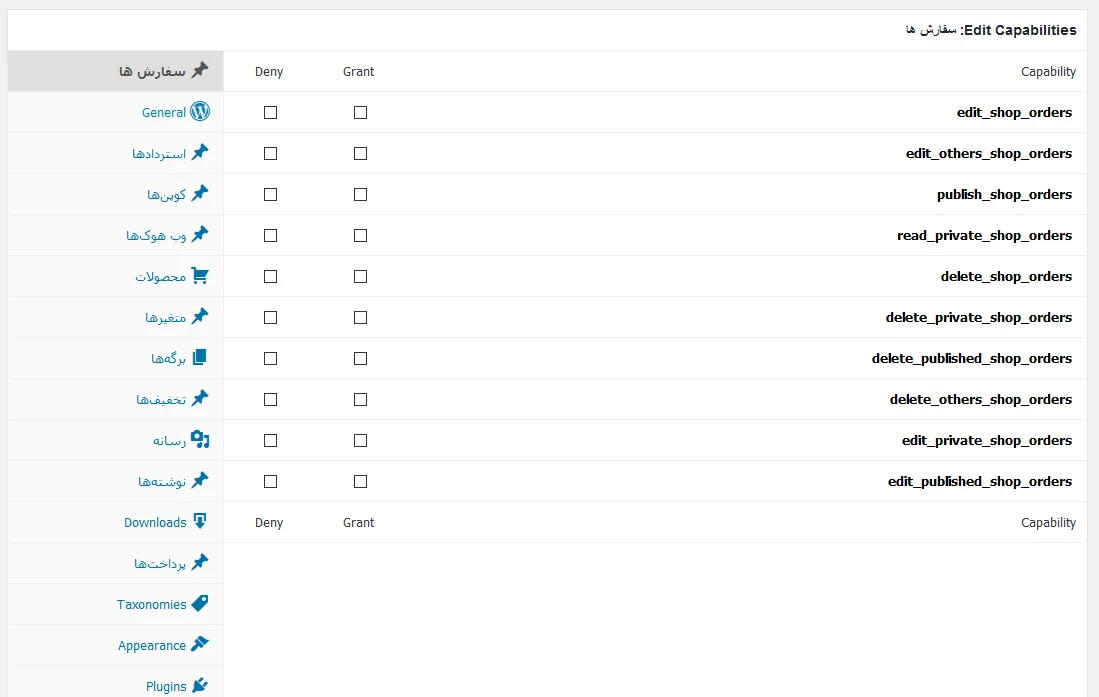
Task: Switch to the محصولات tab
Action: tap(116, 276)
